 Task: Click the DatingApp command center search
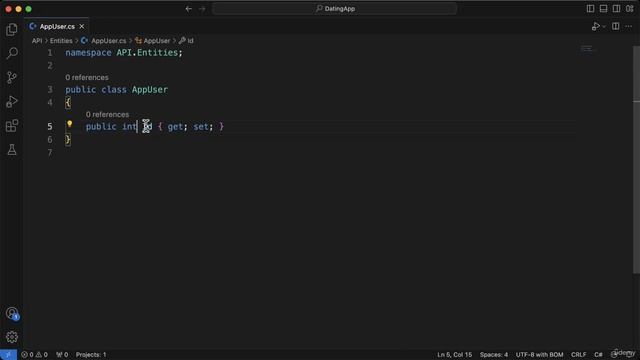(x=335, y=9)
